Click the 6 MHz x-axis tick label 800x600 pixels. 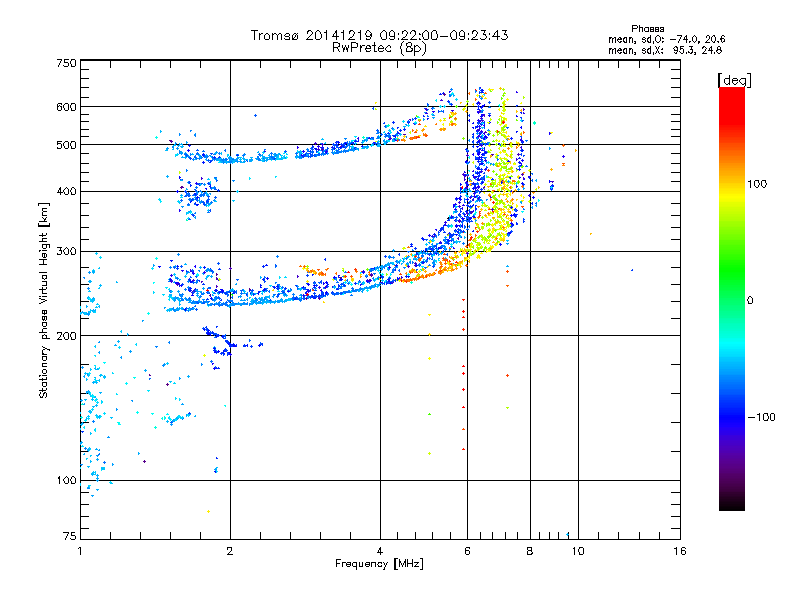point(467,551)
